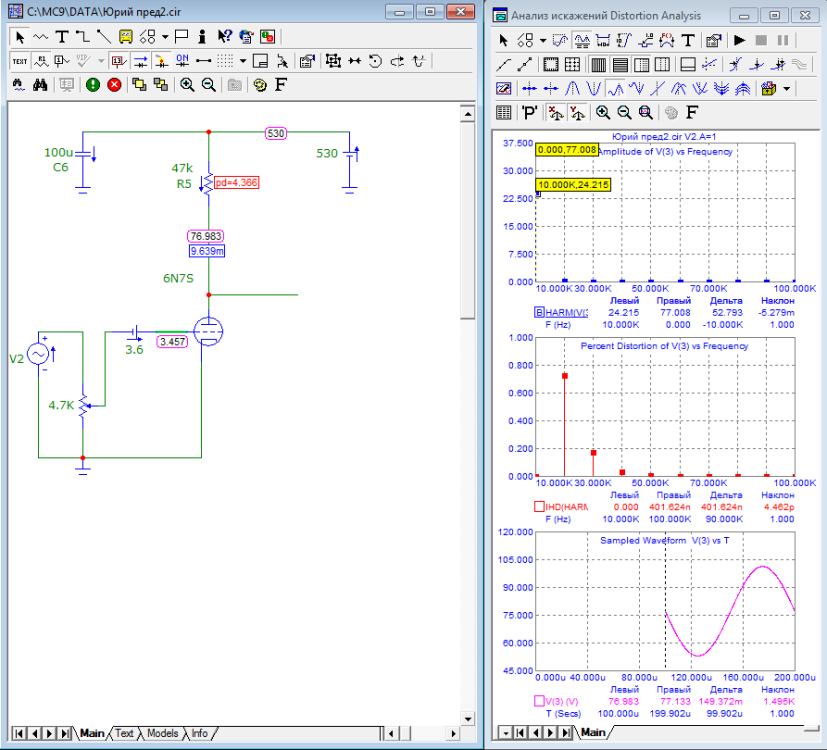The height and width of the screenshot is (750, 827).
Task: Zoom in on the schematic
Action: point(187,85)
